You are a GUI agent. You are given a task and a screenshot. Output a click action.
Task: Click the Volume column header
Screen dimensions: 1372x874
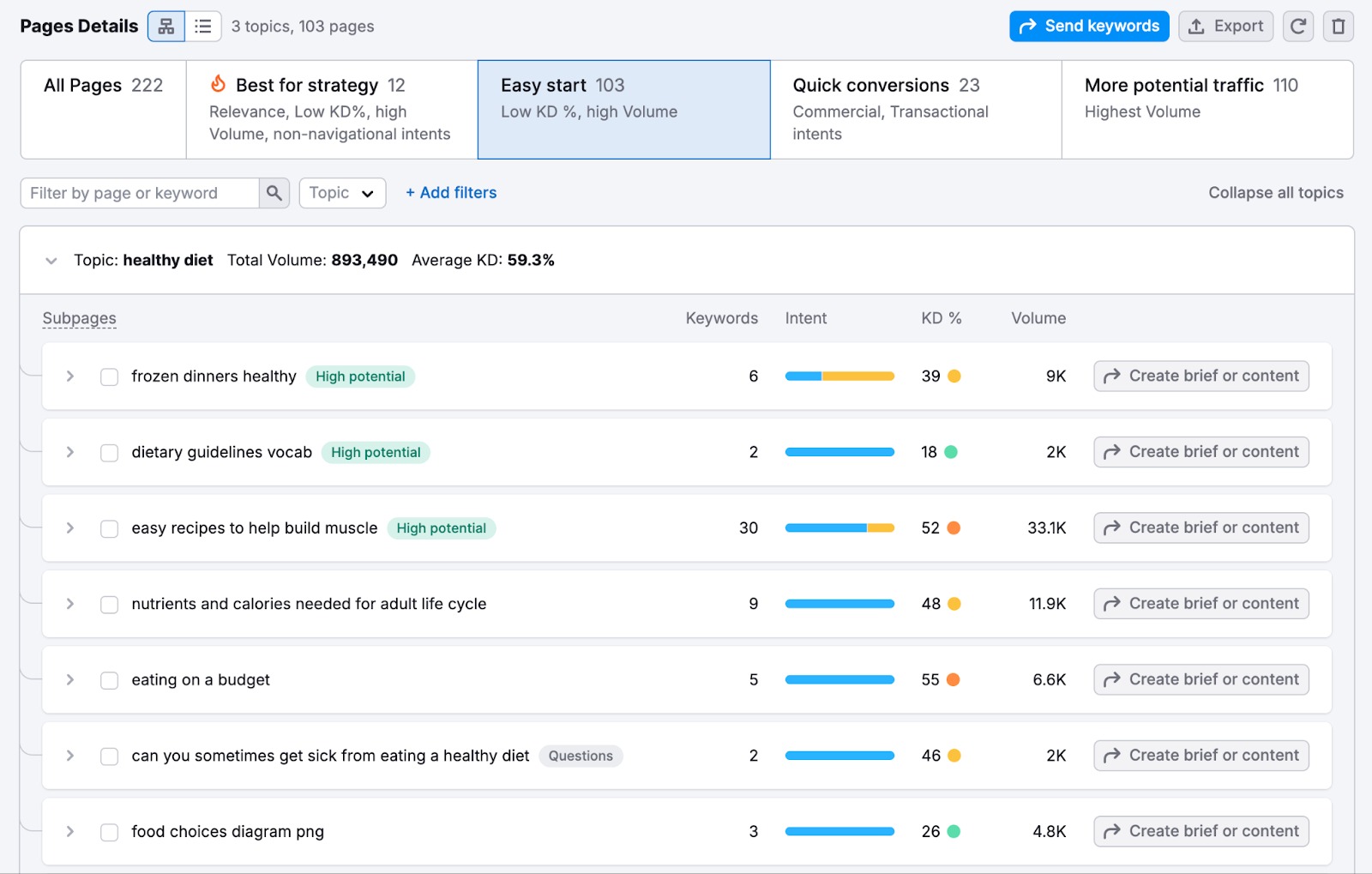coord(1038,318)
